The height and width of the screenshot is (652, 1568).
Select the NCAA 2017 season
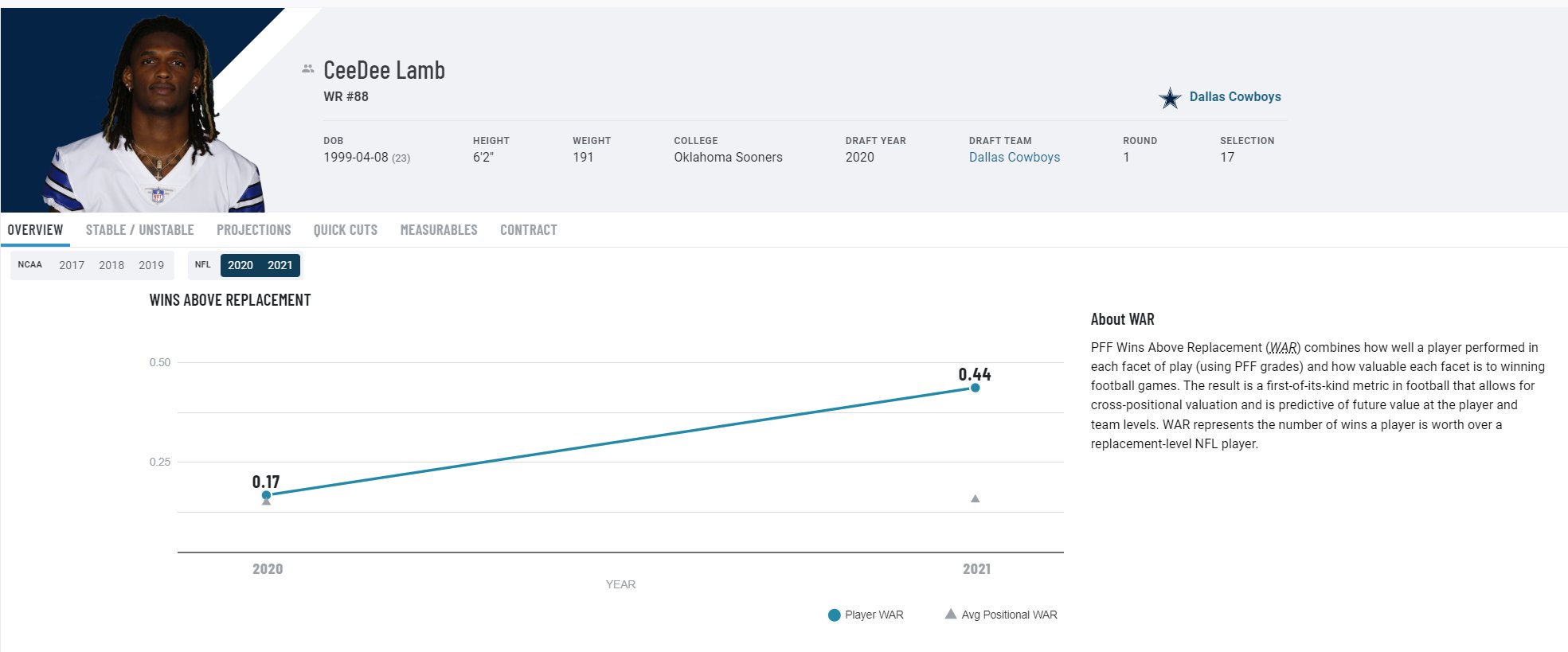pyautogui.click(x=72, y=265)
